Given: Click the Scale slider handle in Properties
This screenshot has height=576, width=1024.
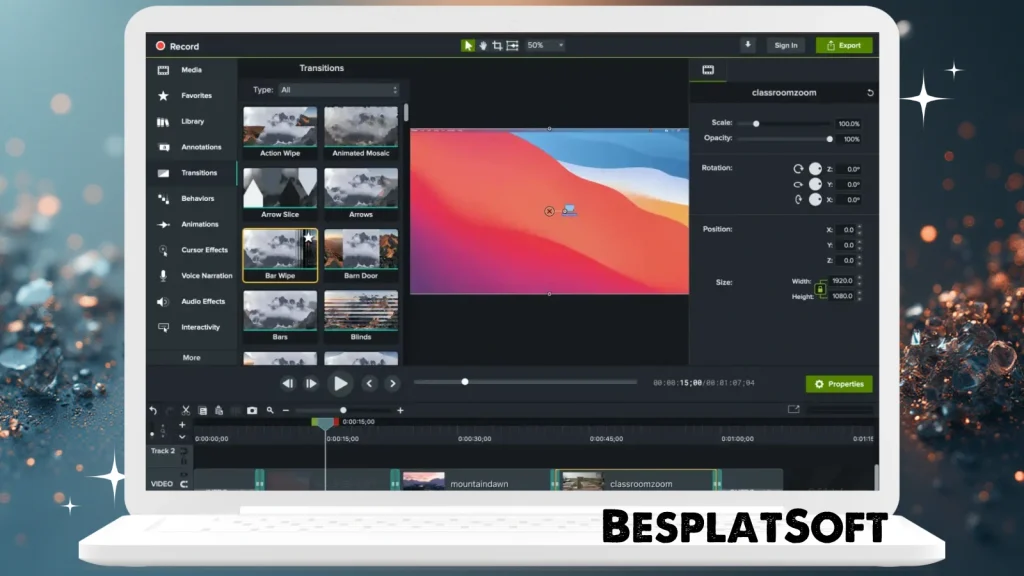Looking at the screenshot, I should pos(757,123).
